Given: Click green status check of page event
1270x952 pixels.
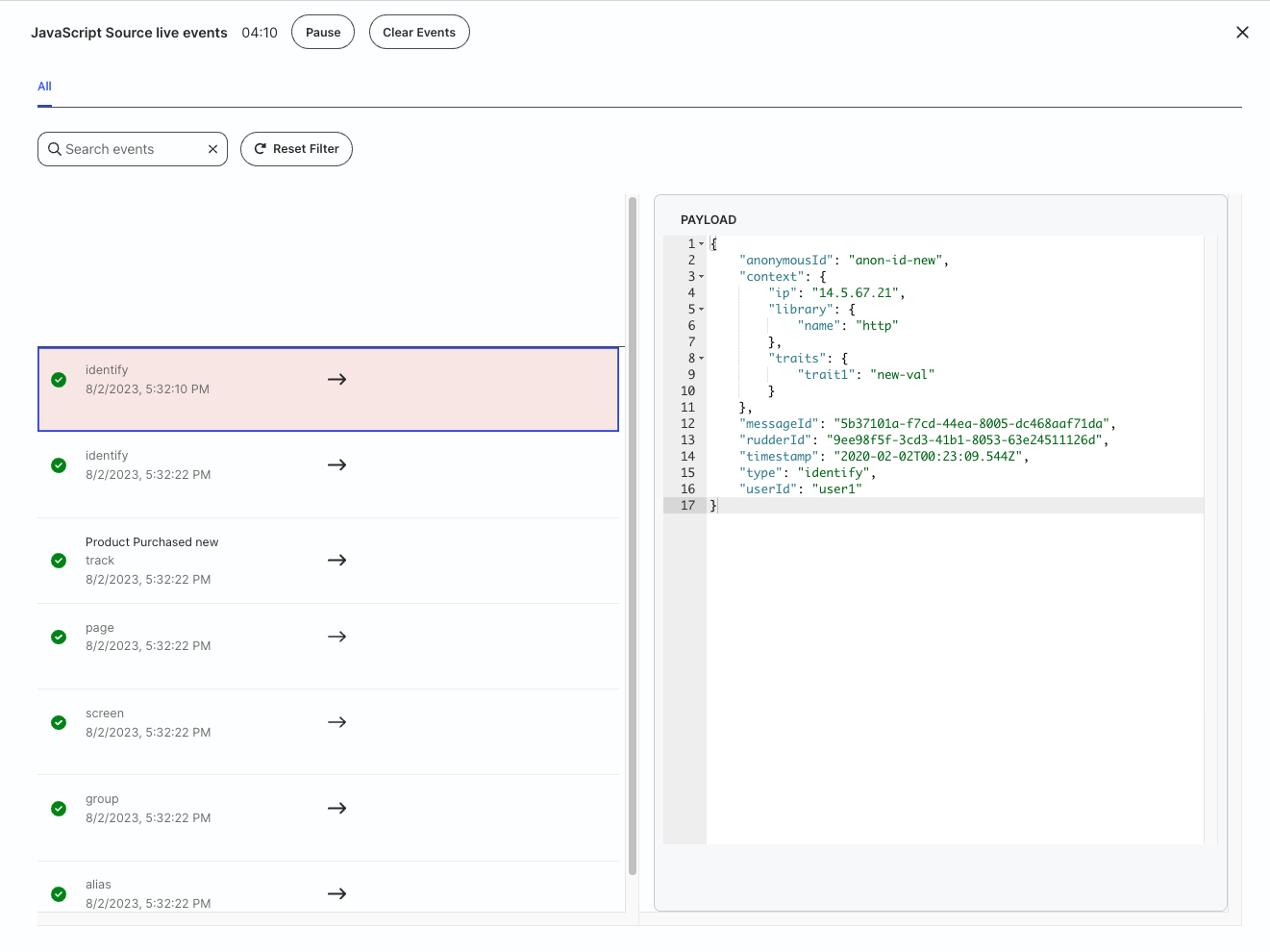Looking at the screenshot, I should tap(59, 637).
